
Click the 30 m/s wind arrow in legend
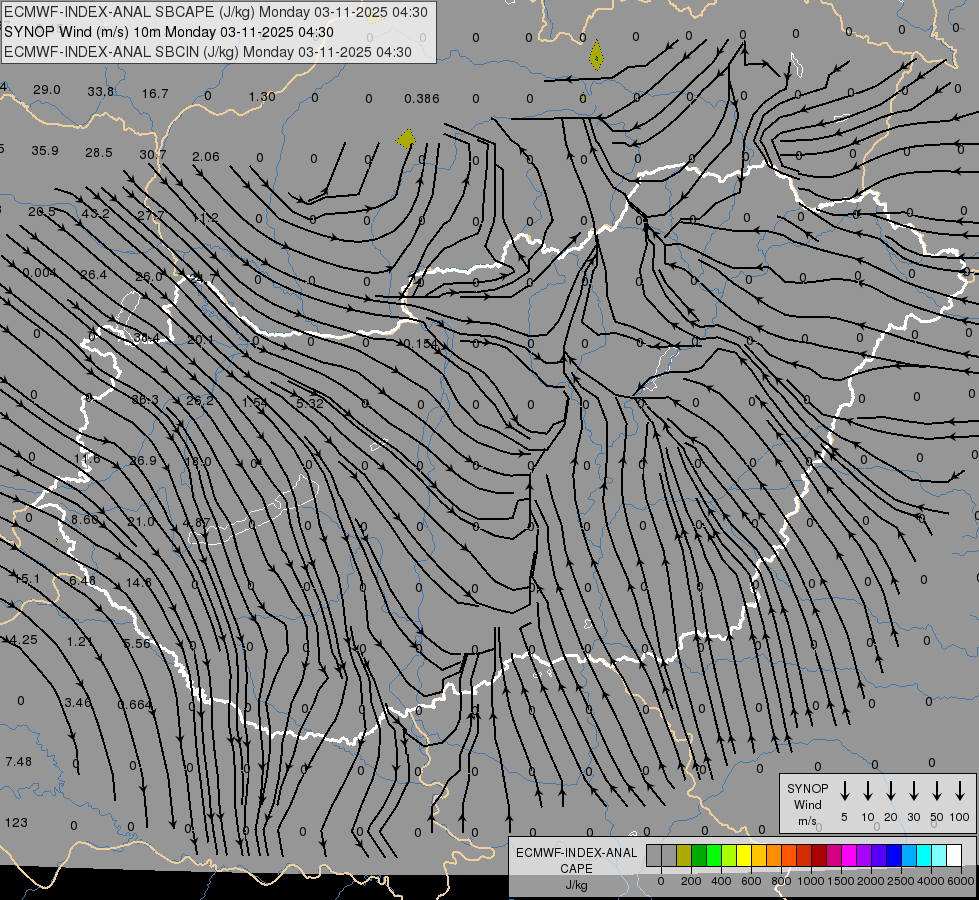coord(913,791)
